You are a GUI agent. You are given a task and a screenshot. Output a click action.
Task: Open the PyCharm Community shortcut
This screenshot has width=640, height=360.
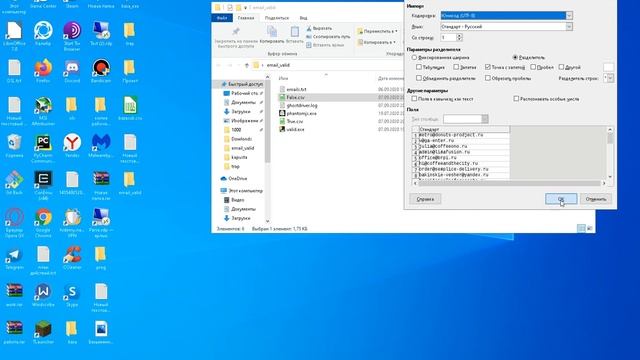coord(43,148)
